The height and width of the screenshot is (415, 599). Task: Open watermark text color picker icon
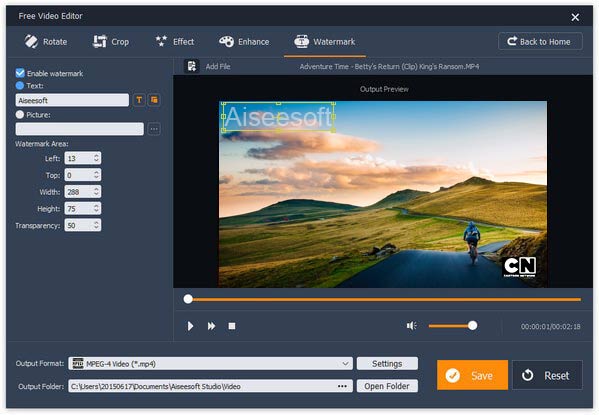pyautogui.click(x=154, y=100)
